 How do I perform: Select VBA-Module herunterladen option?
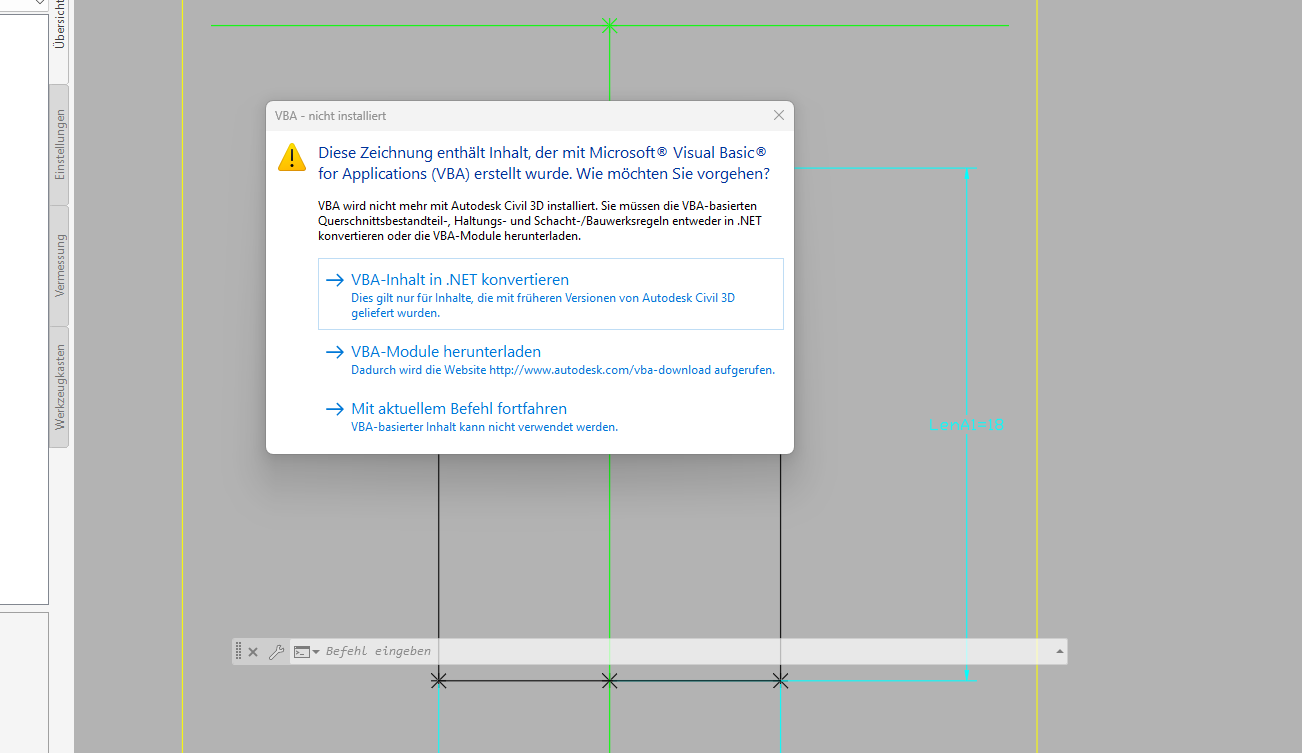tap(550, 360)
